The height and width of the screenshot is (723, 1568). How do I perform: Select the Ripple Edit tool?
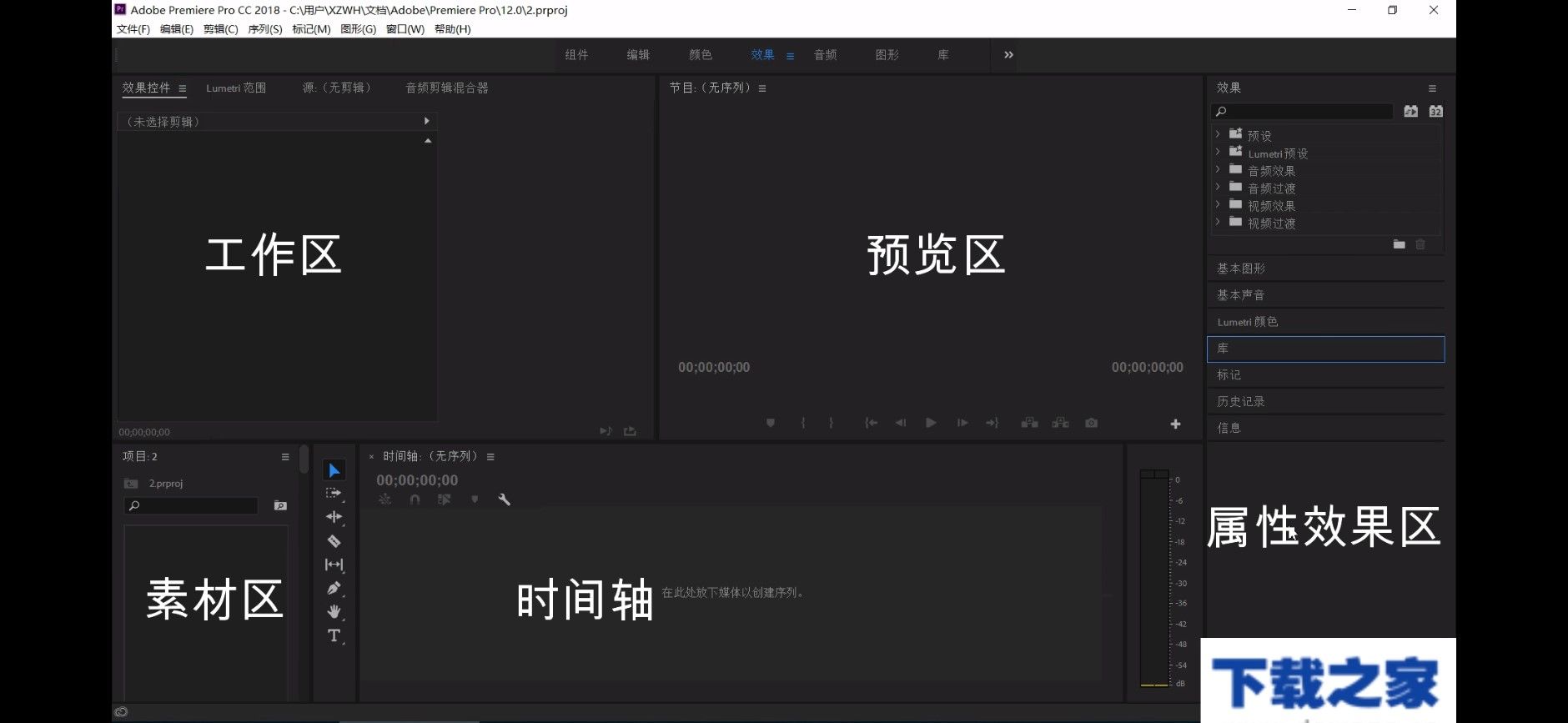[334, 517]
